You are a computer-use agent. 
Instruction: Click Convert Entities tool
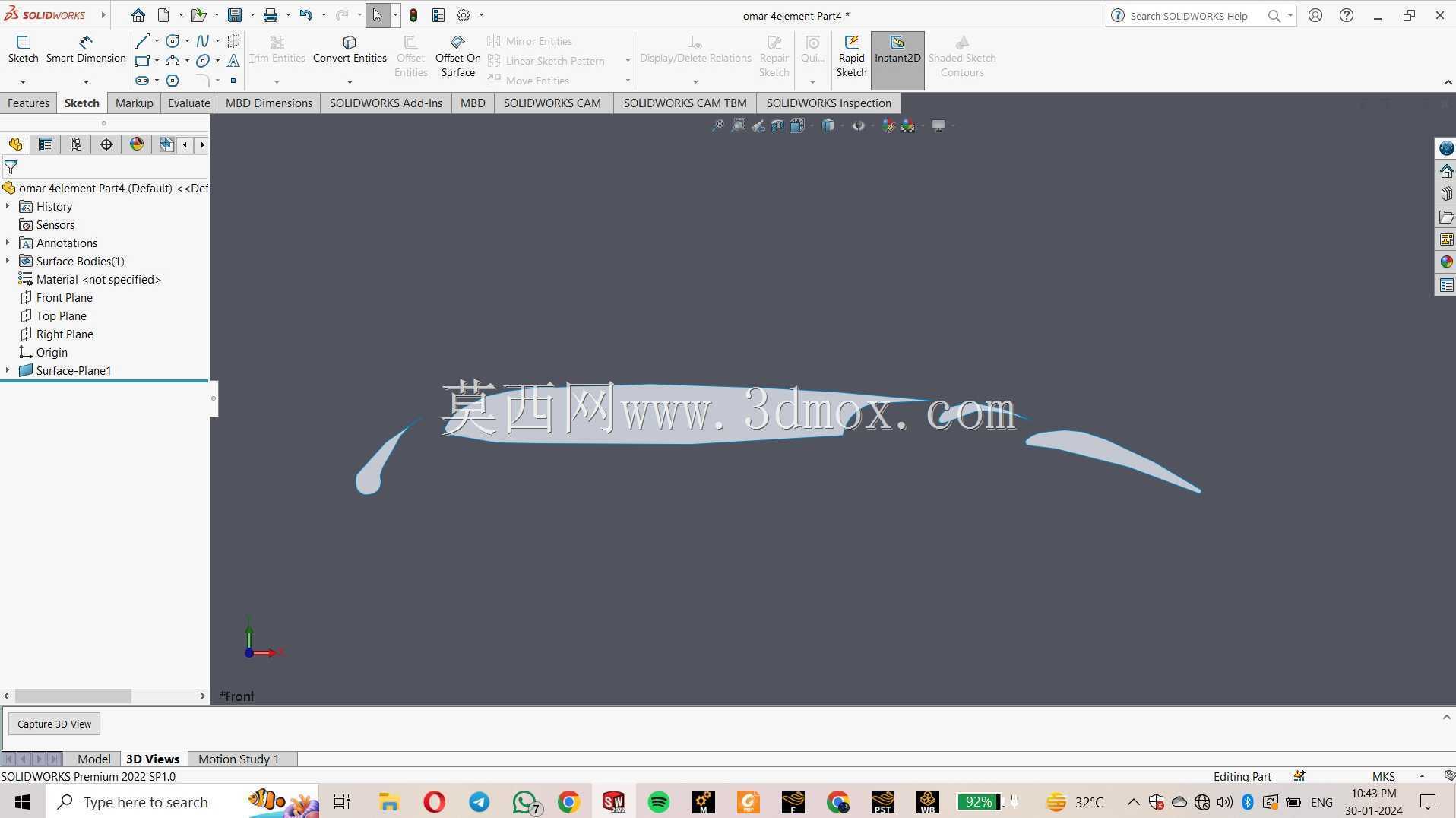point(350,49)
